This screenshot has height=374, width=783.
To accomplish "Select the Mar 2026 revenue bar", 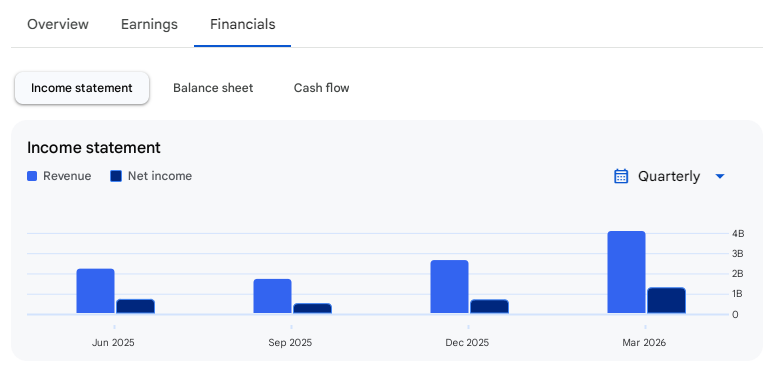I will pos(626,272).
